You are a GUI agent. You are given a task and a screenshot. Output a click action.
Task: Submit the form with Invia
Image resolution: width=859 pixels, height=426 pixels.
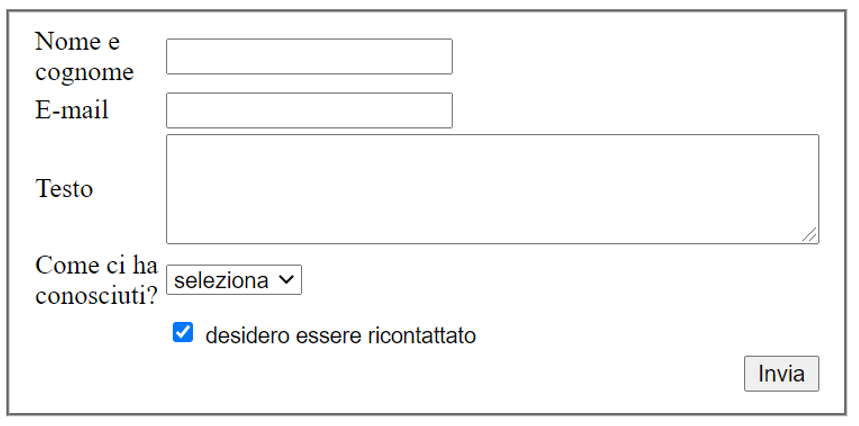tap(781, 374)
